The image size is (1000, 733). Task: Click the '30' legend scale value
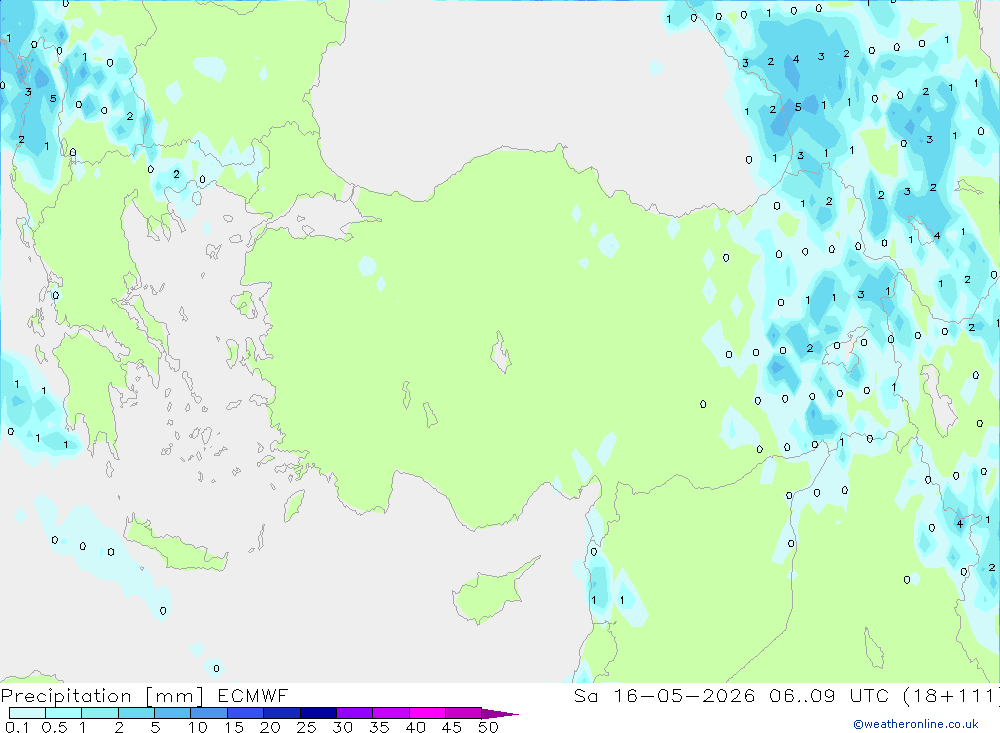click(x=342, y=727)
